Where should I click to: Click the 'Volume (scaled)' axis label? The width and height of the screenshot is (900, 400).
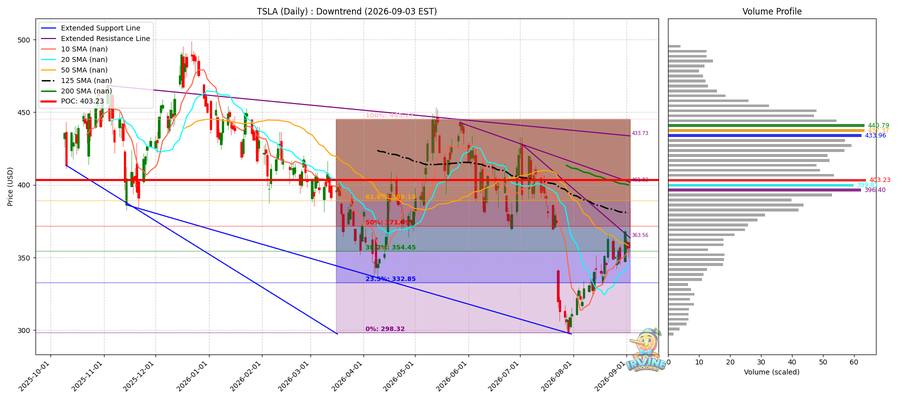point(771,372)
